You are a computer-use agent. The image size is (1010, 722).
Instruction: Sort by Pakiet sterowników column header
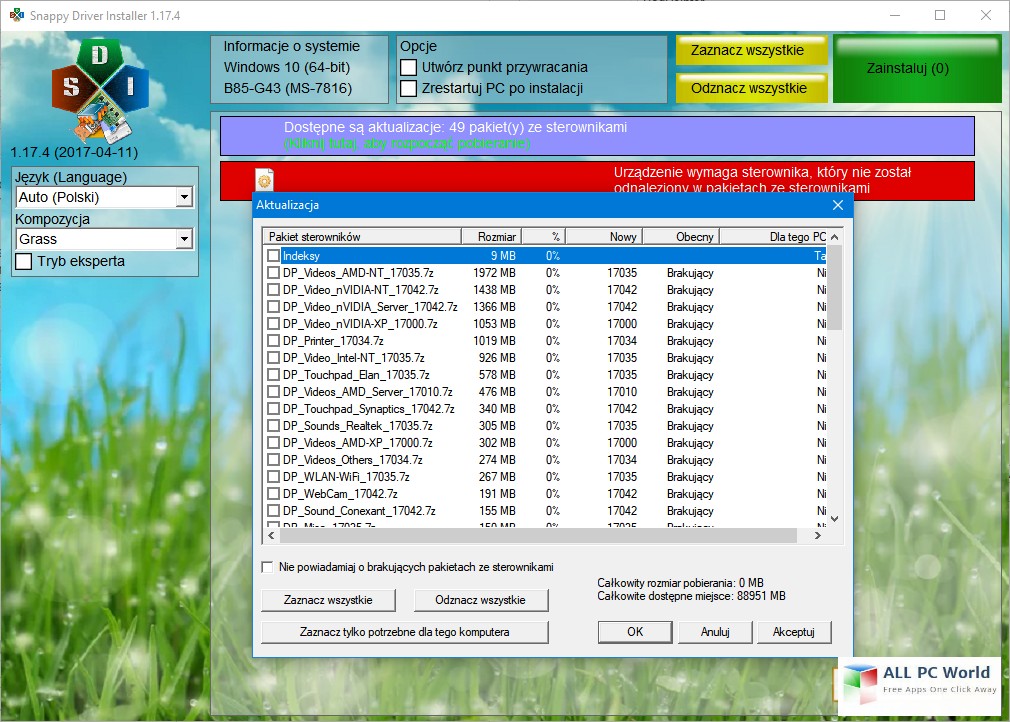(x=362, y=236)
